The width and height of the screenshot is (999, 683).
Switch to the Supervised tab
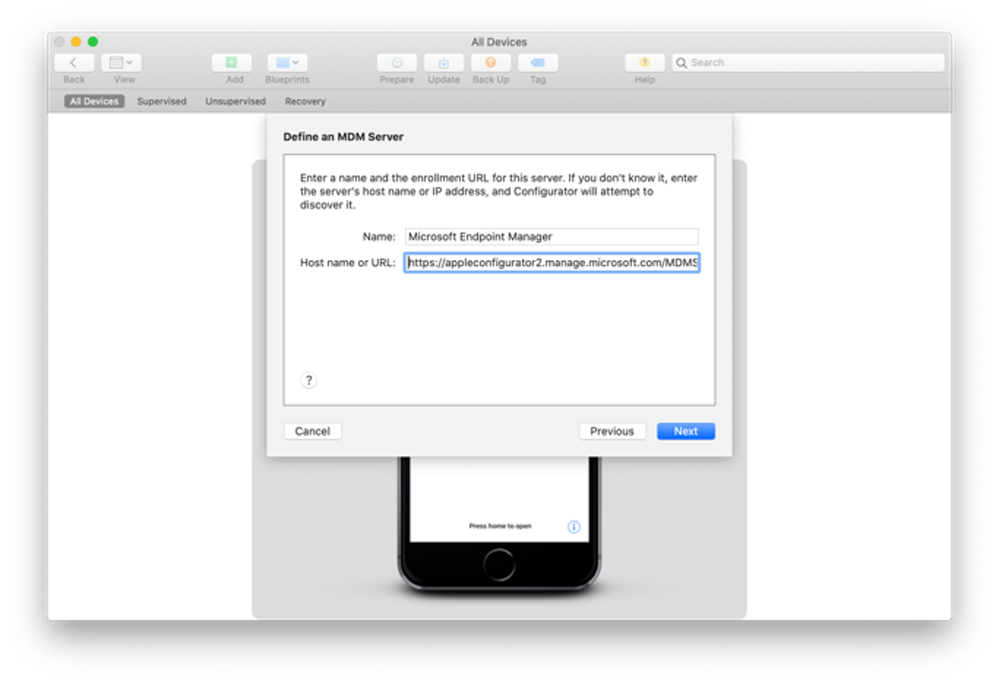click(161, 101)
